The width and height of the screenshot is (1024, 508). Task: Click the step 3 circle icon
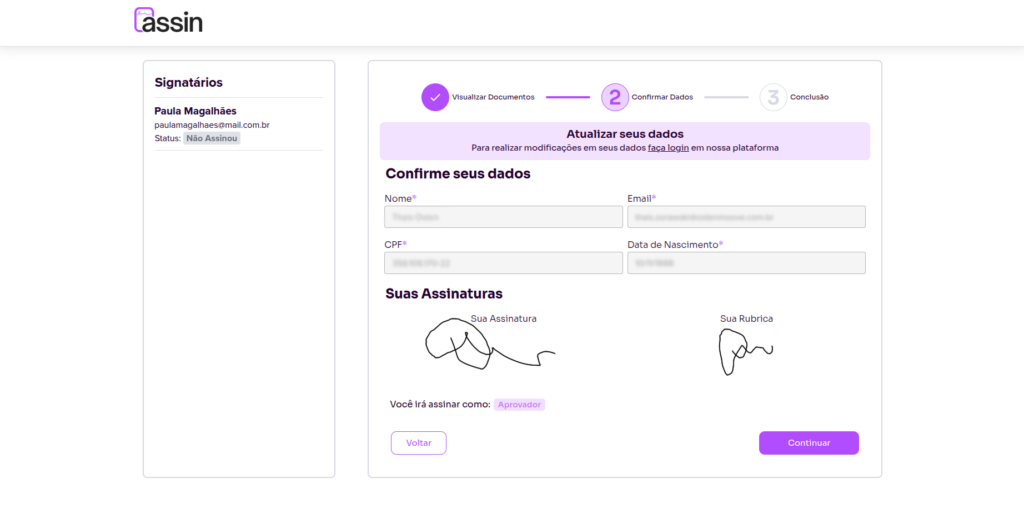772,97
